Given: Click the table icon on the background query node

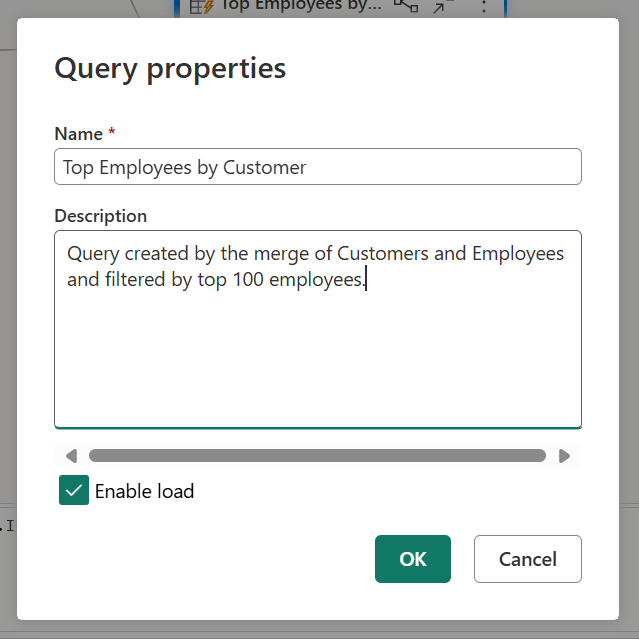Looking at the screenshot, I should coord(201,7).
